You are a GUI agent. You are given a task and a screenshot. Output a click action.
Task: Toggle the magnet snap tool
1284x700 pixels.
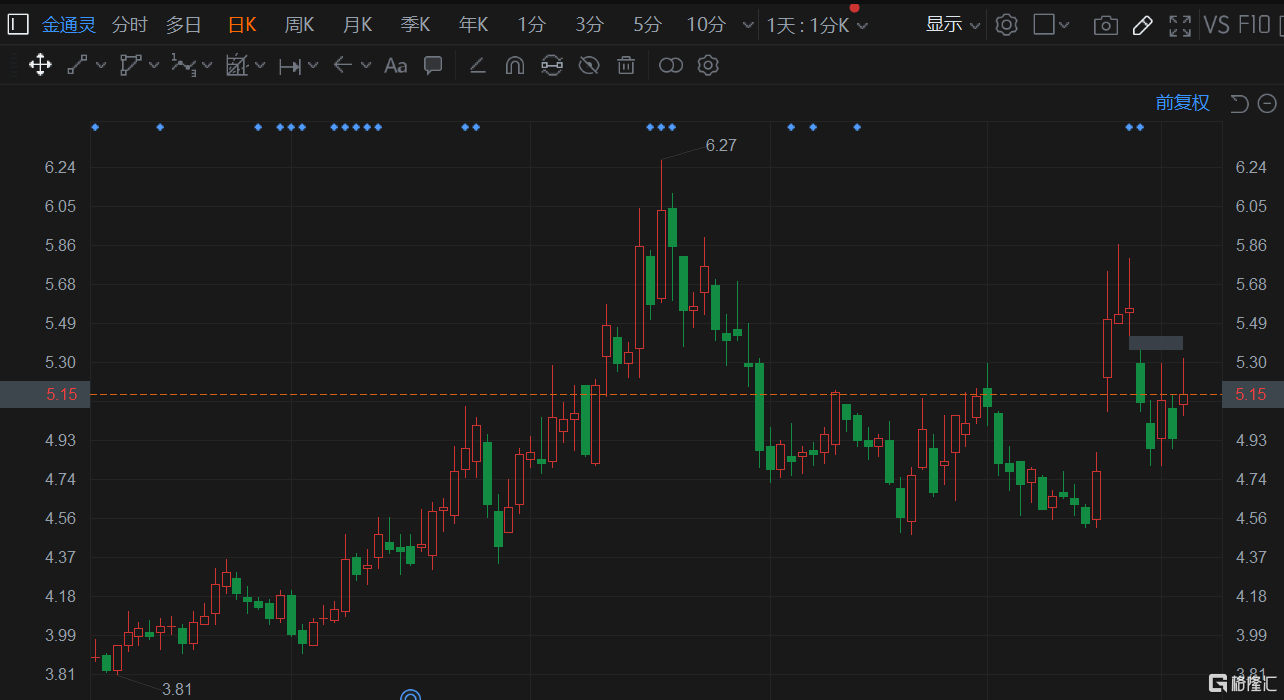514,66
